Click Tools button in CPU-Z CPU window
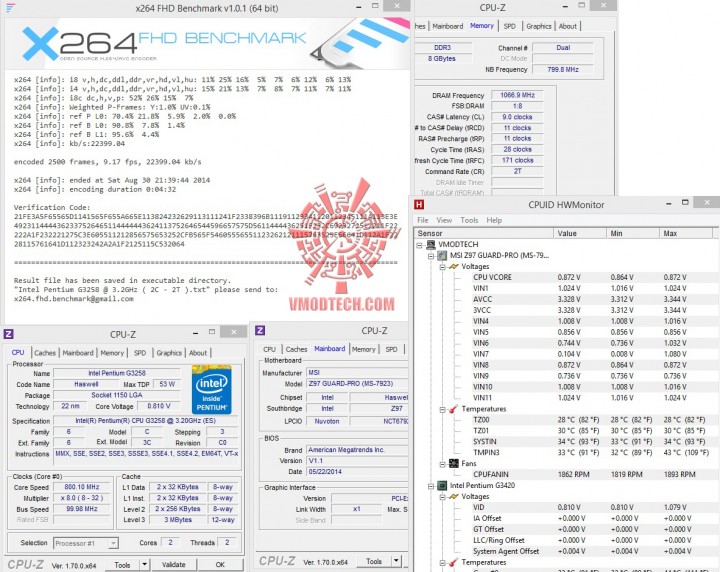 pyautogui.click(x=122, y=564)
